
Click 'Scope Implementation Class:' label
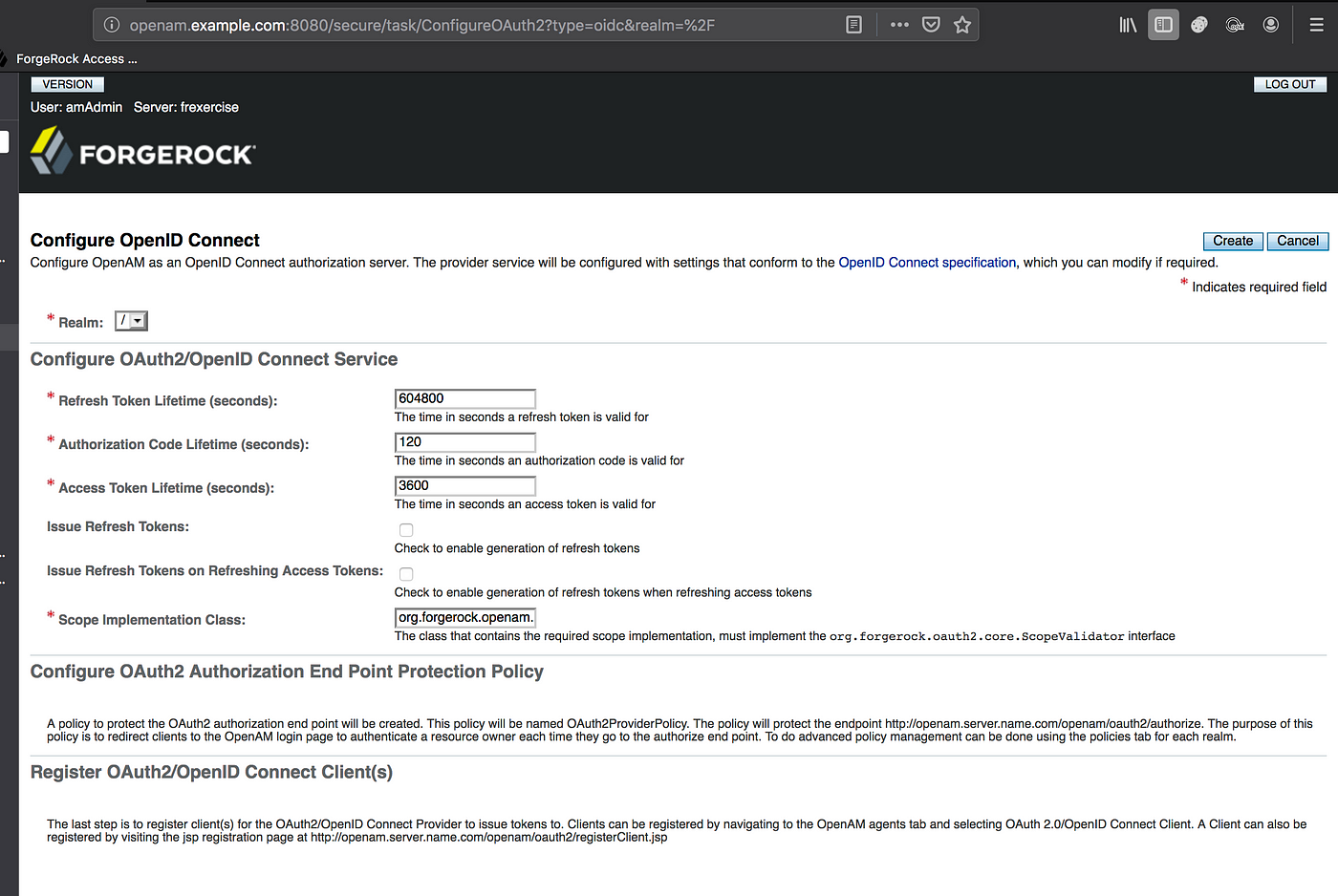click(x=152, y=620)
